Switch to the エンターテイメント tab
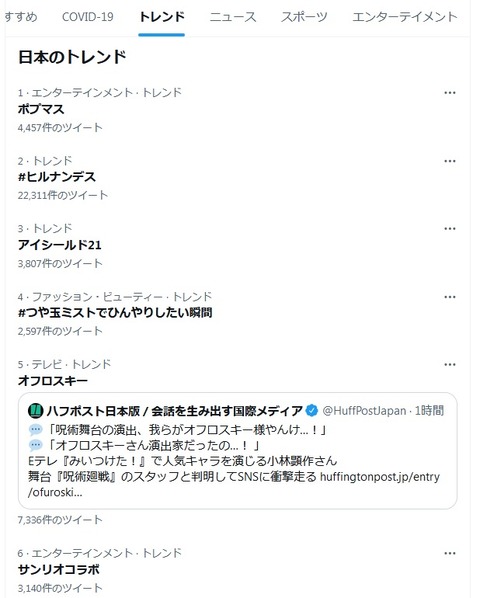480x598 pixels. pyautogui.click(x=405, y=17)
